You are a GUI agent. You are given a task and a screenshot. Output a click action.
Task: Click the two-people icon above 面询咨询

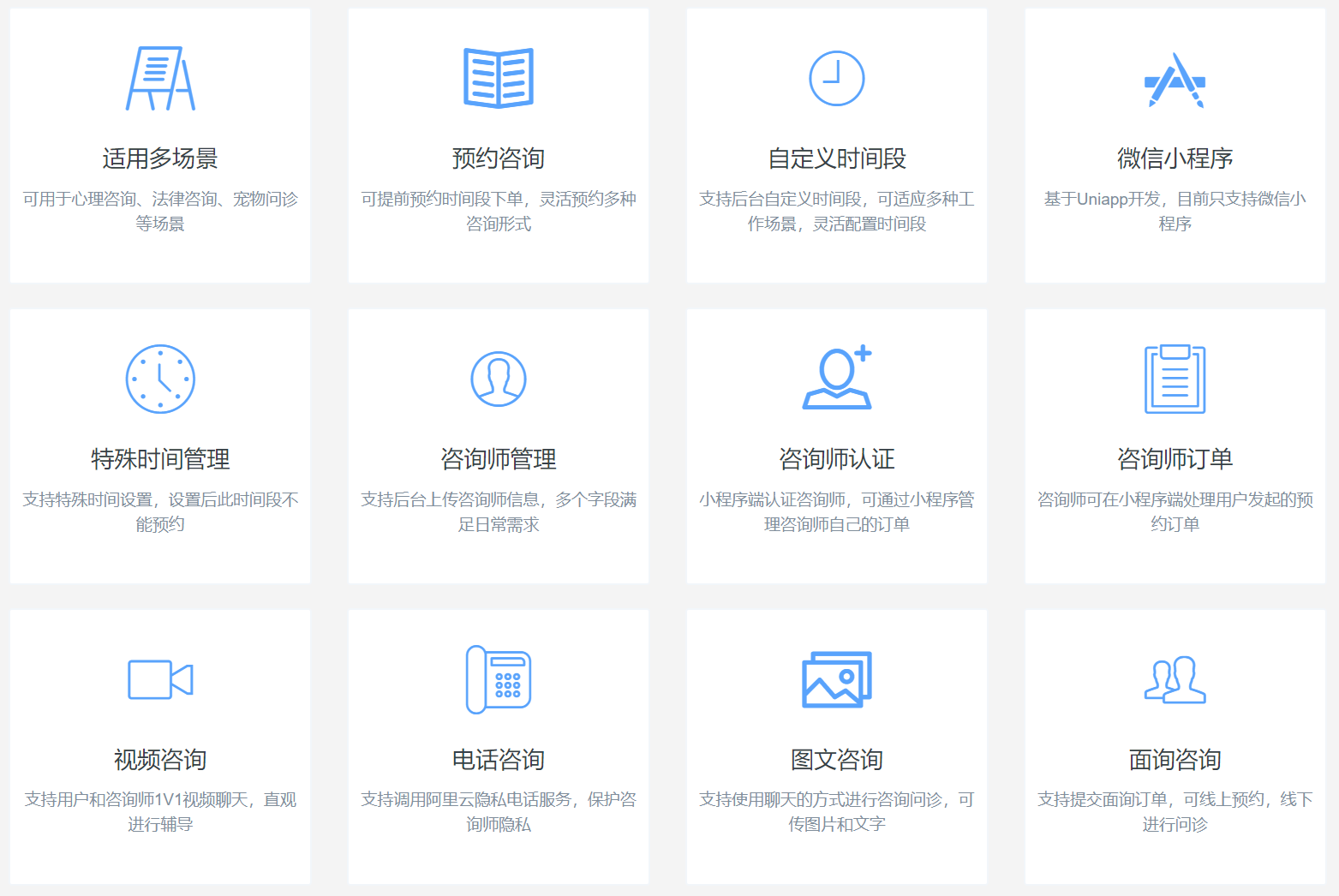1175,679
